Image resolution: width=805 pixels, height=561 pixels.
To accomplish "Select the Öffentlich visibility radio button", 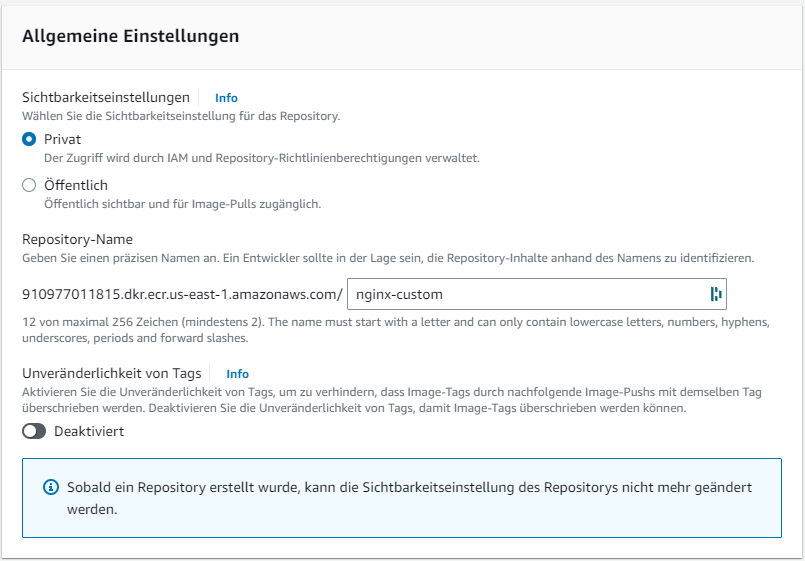I will (x=29, y=185).
